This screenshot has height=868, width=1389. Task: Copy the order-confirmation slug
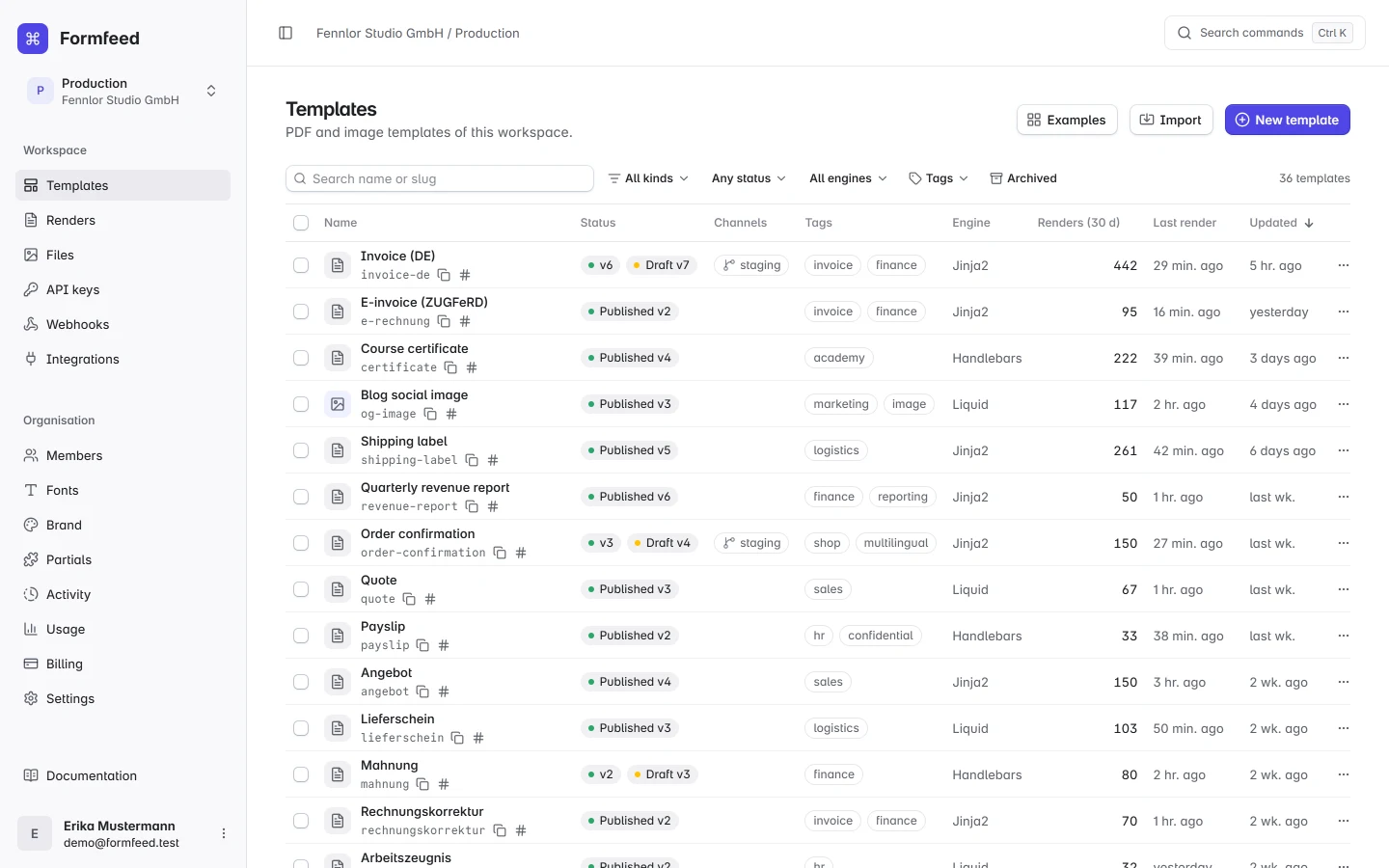500,553
